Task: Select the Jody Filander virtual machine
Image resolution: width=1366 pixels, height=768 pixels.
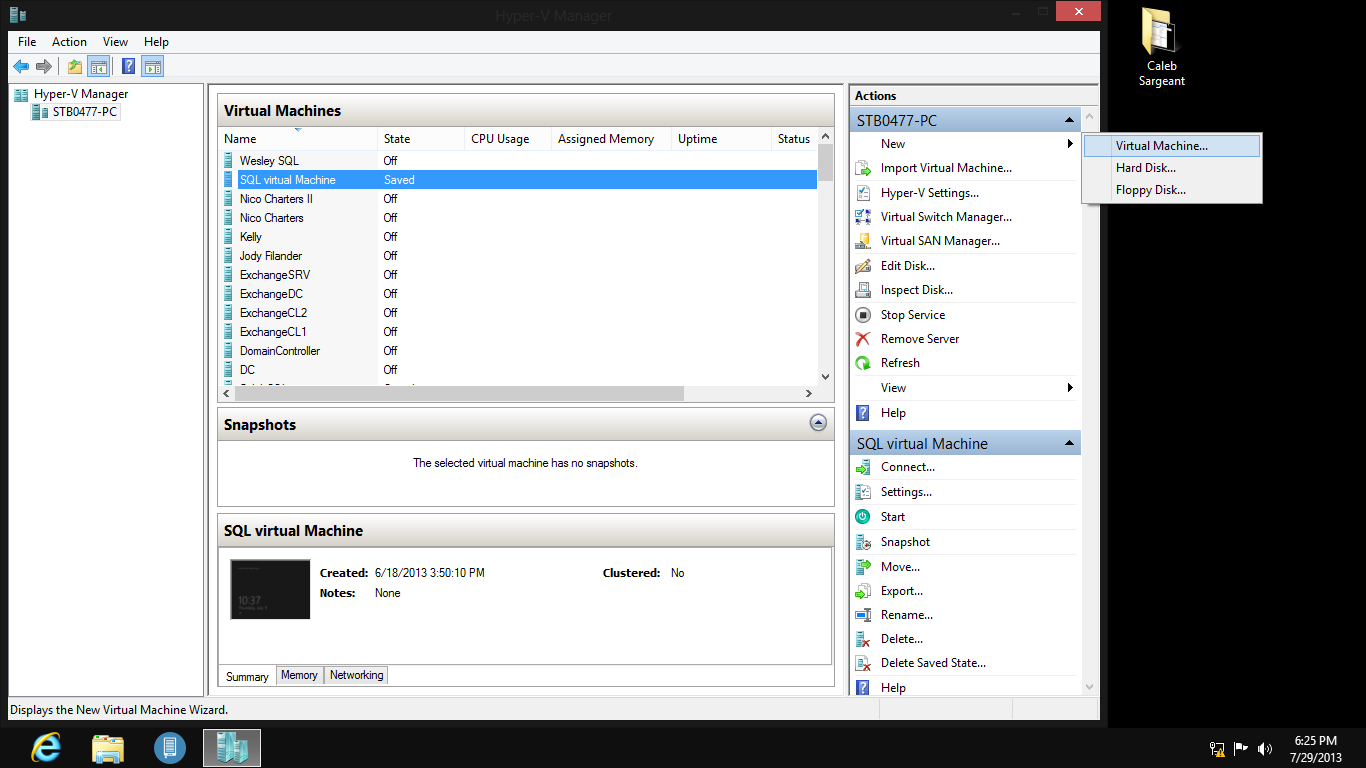Action: point(518,256)
